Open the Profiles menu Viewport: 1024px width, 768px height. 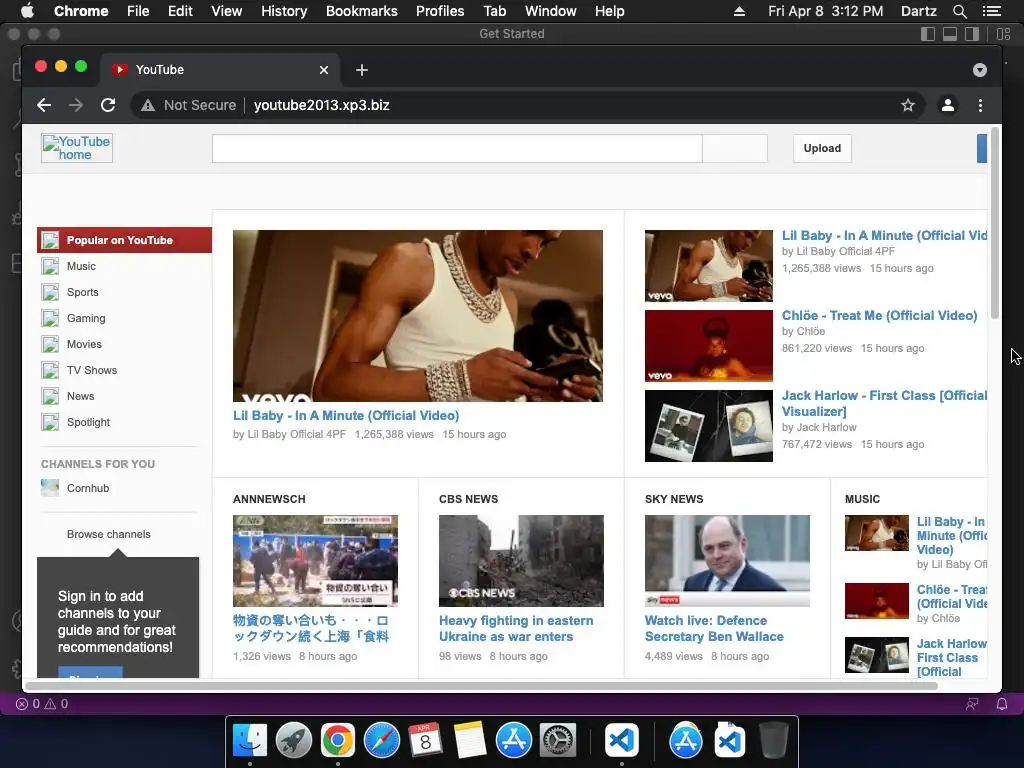point(440,11)
